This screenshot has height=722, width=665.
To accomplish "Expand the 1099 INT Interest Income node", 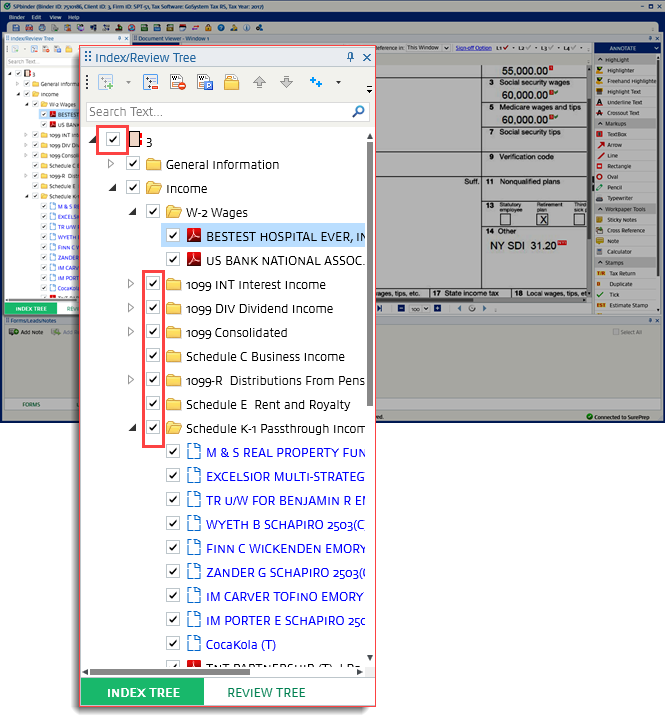I will coord(131,285).
